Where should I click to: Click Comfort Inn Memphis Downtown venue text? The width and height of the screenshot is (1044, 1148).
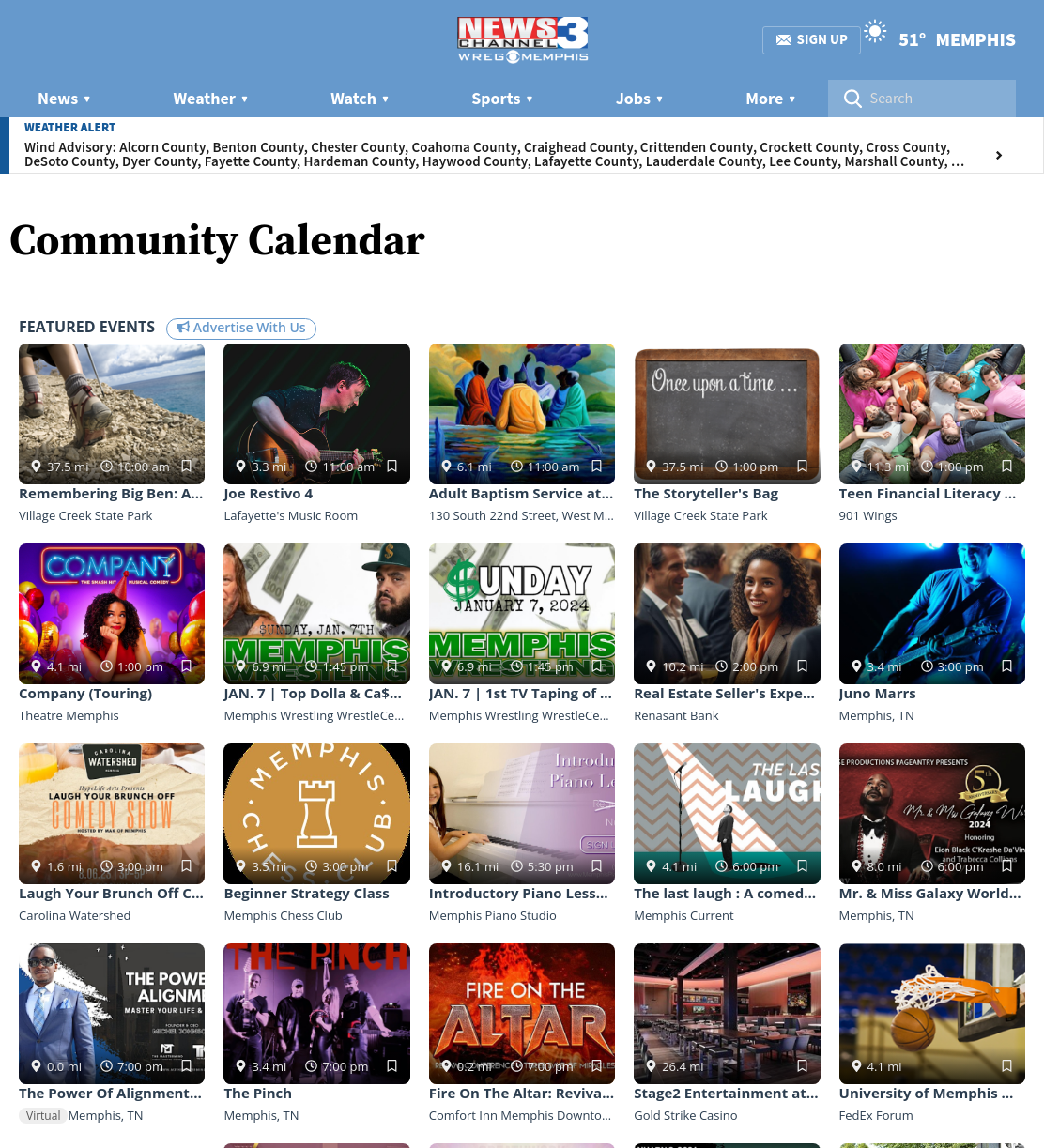520,1115
